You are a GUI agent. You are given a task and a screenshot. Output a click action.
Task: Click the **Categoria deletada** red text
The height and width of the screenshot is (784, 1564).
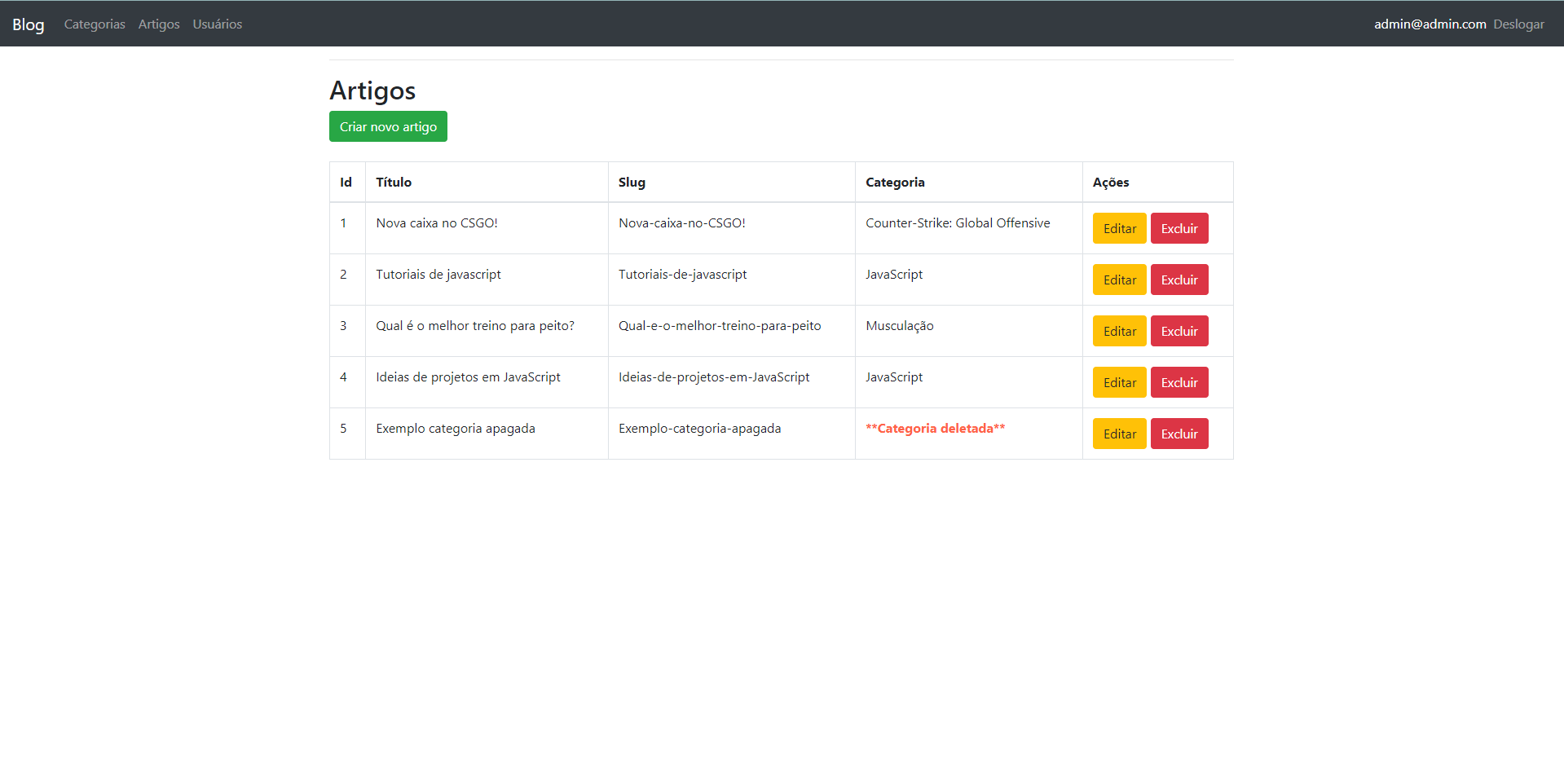(935, 428)
